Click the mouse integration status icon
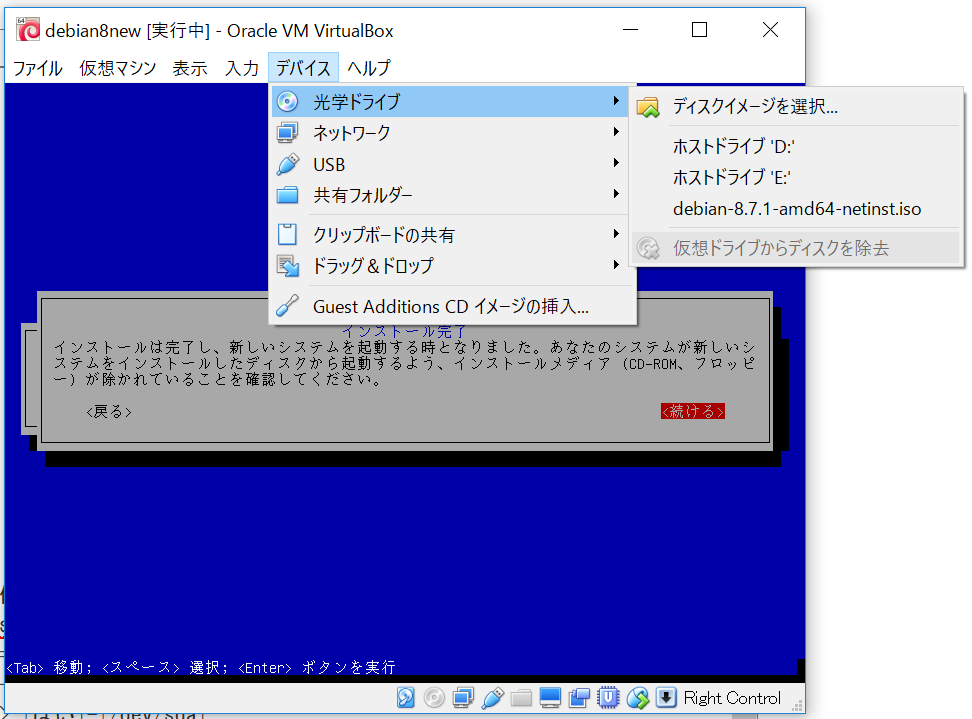The width and height of the screenshot is (972, 719). (x=636, y=697)
